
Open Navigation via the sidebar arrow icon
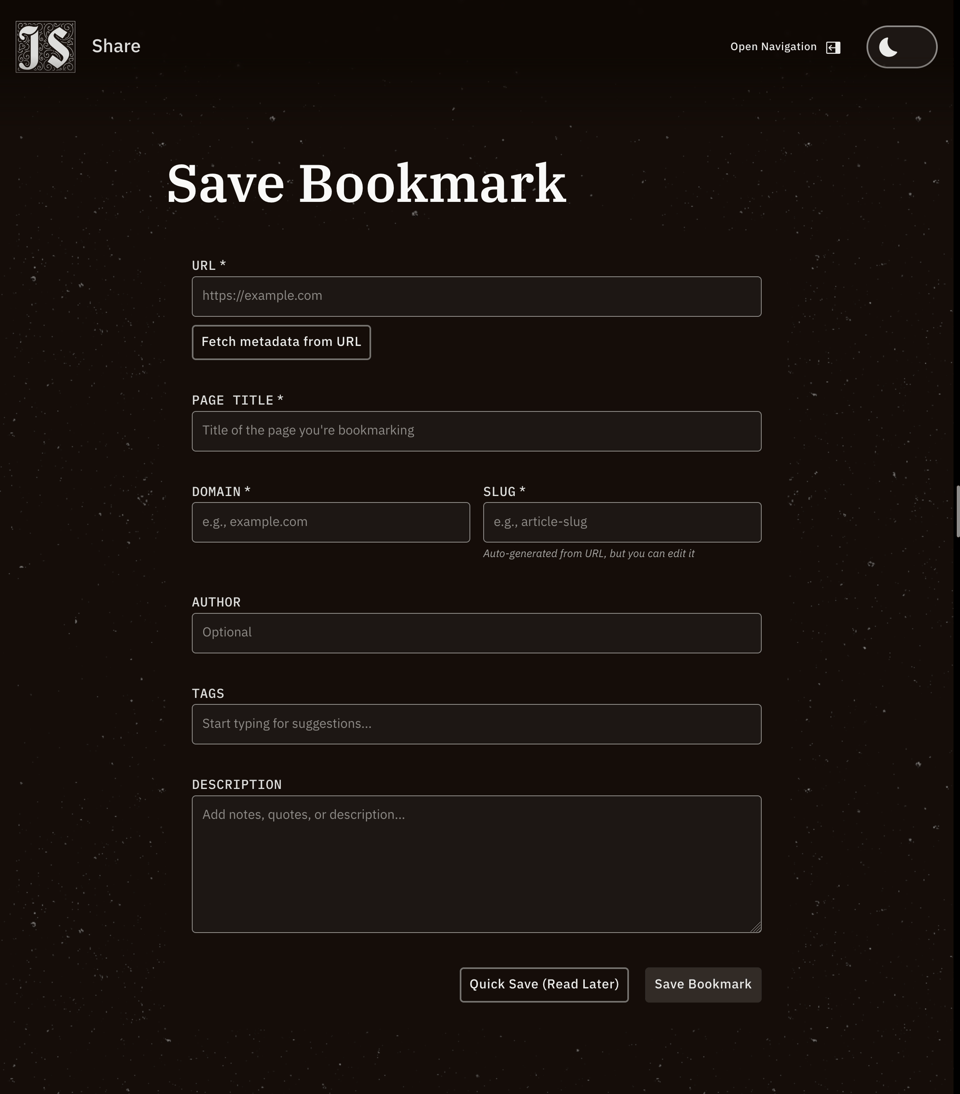pos(832,46)
